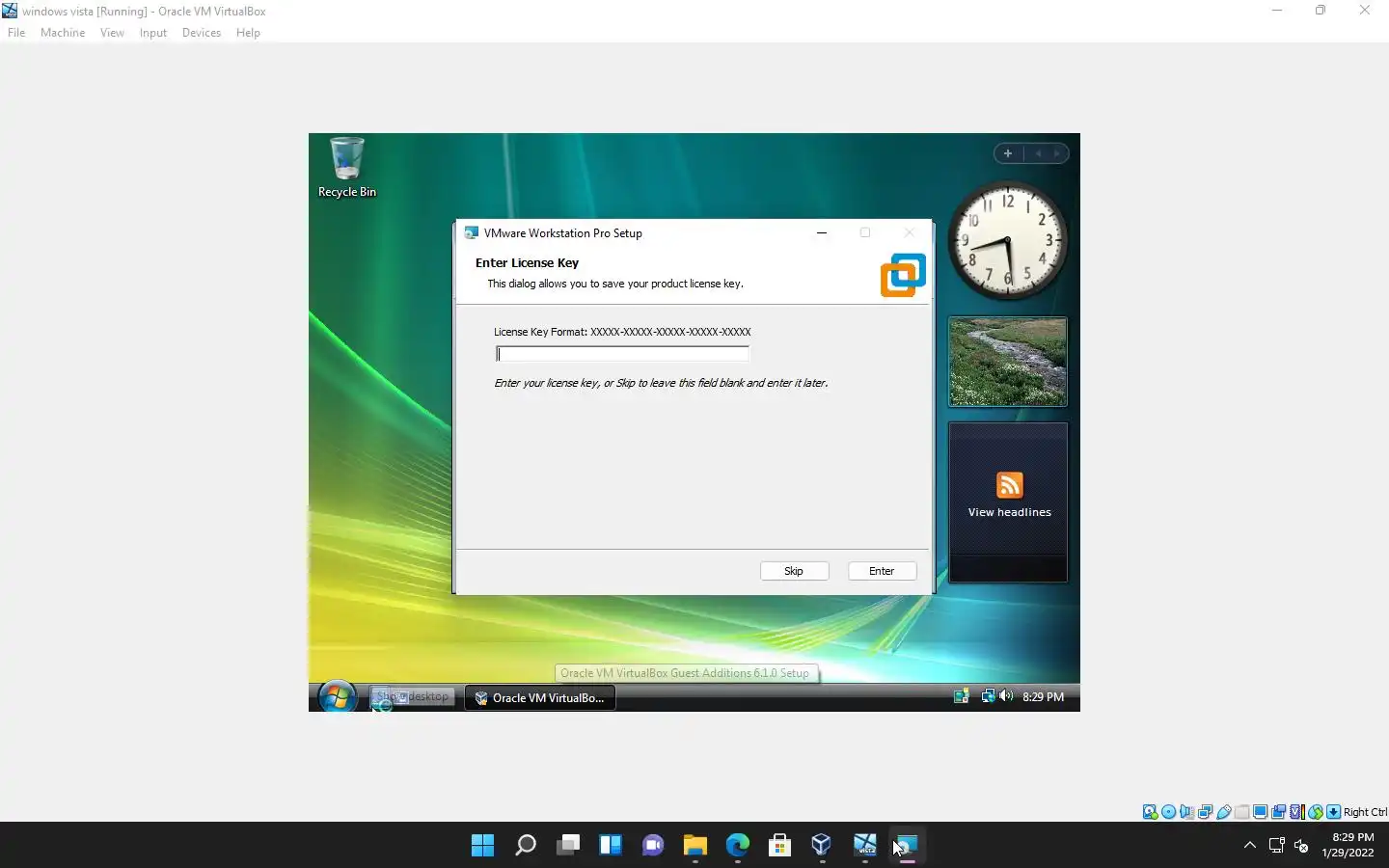The width and height of the screenshot is (1389, 868).
Task: Open Windows 11 taskbar Search
Action: pos(525,846)
